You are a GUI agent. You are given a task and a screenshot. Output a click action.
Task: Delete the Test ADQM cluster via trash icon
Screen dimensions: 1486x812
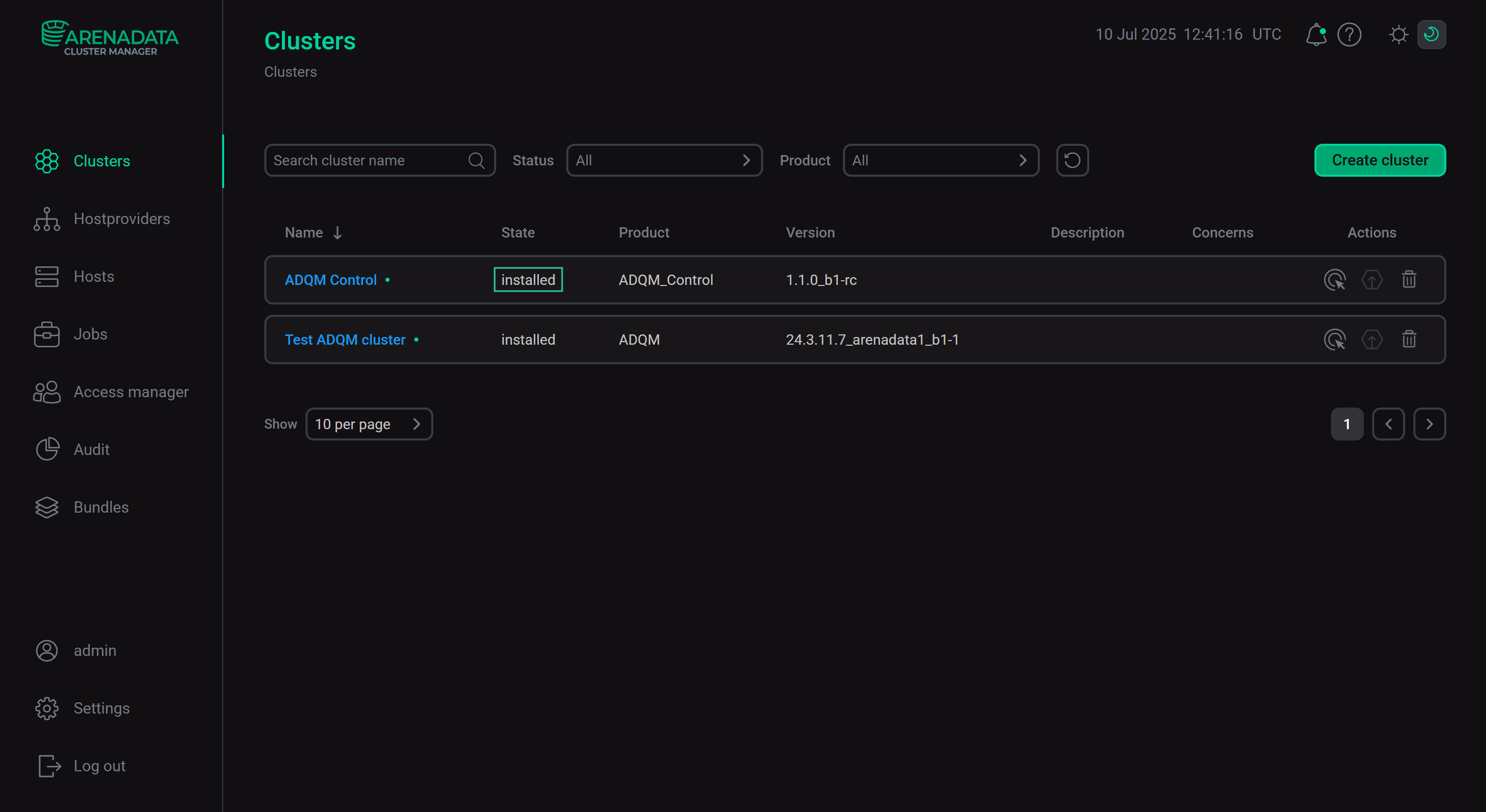(1409, 340)
